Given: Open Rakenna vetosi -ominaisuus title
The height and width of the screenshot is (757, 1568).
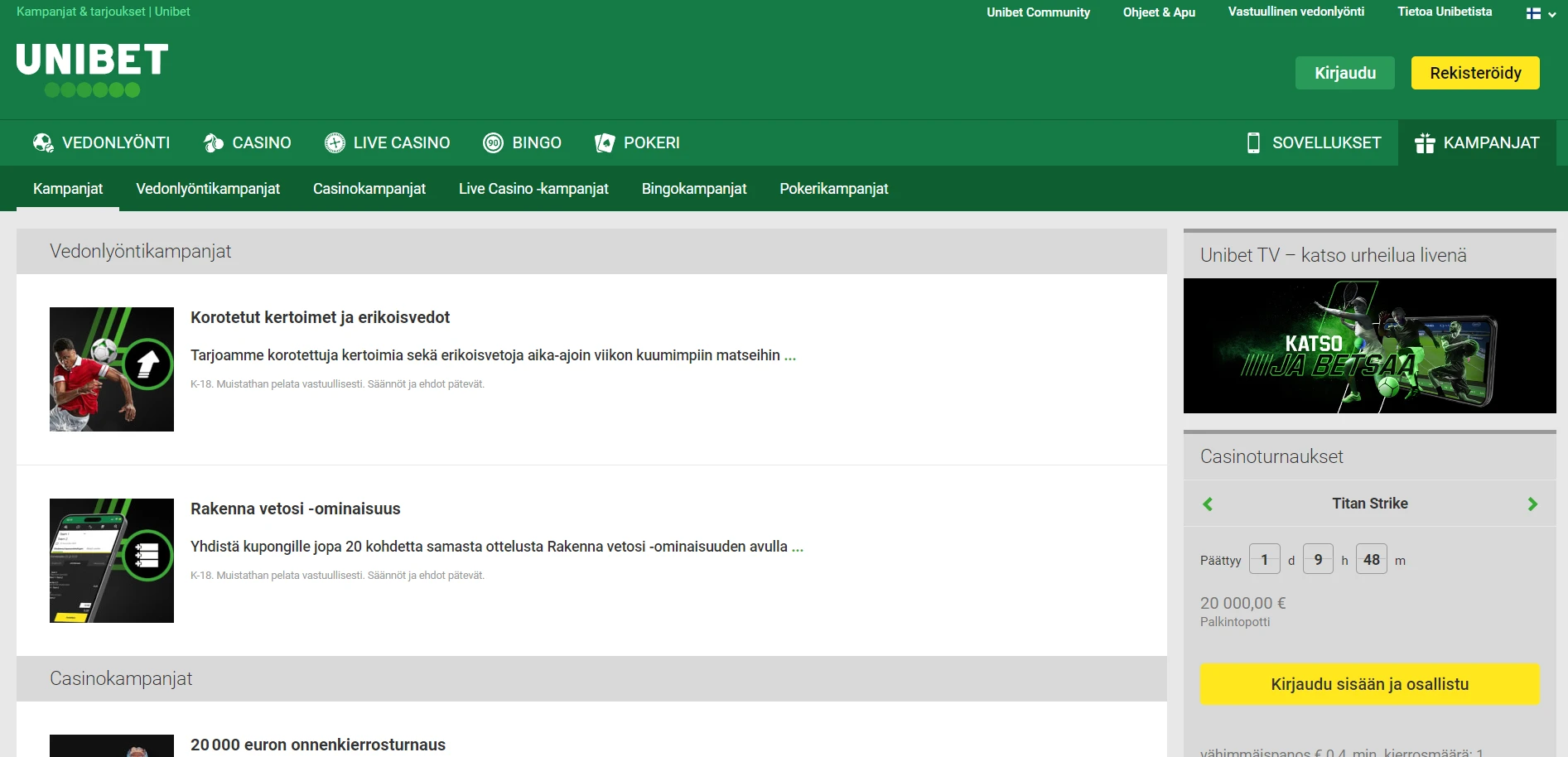Looking at the screenshot, I should click(296, 509).
